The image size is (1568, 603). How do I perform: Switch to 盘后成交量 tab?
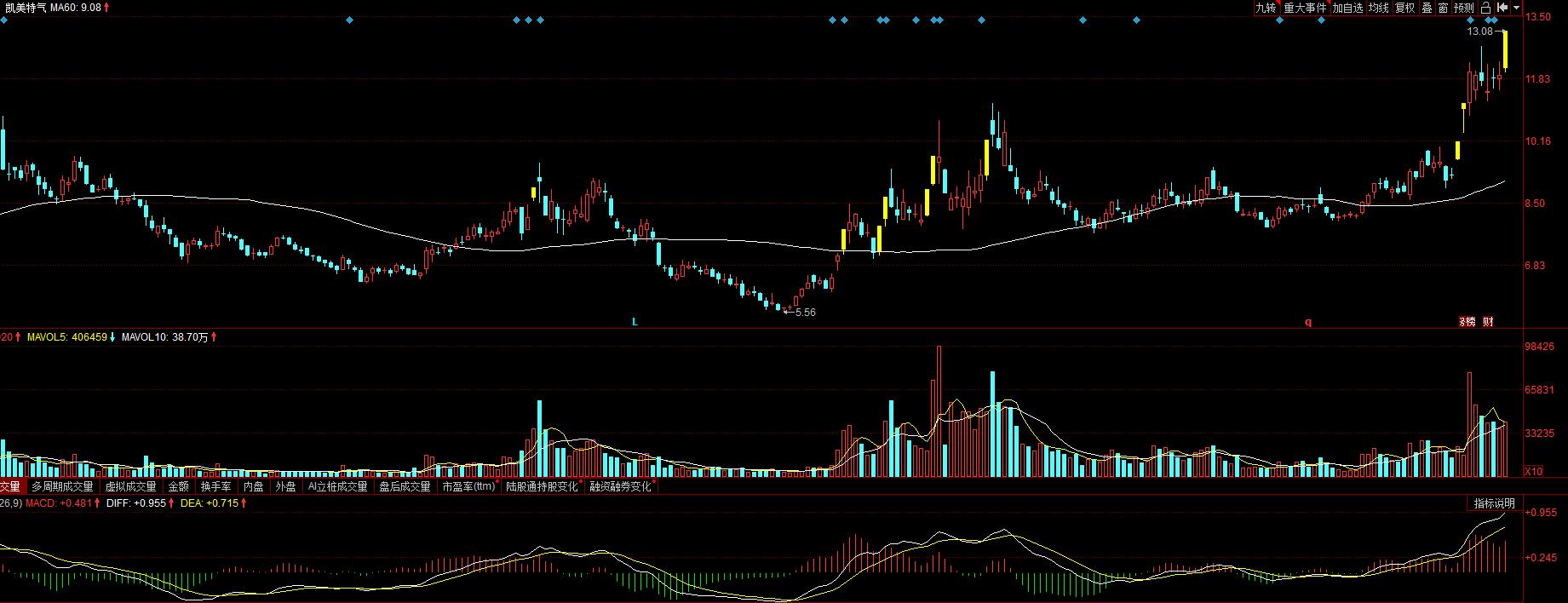click(405, 487)
